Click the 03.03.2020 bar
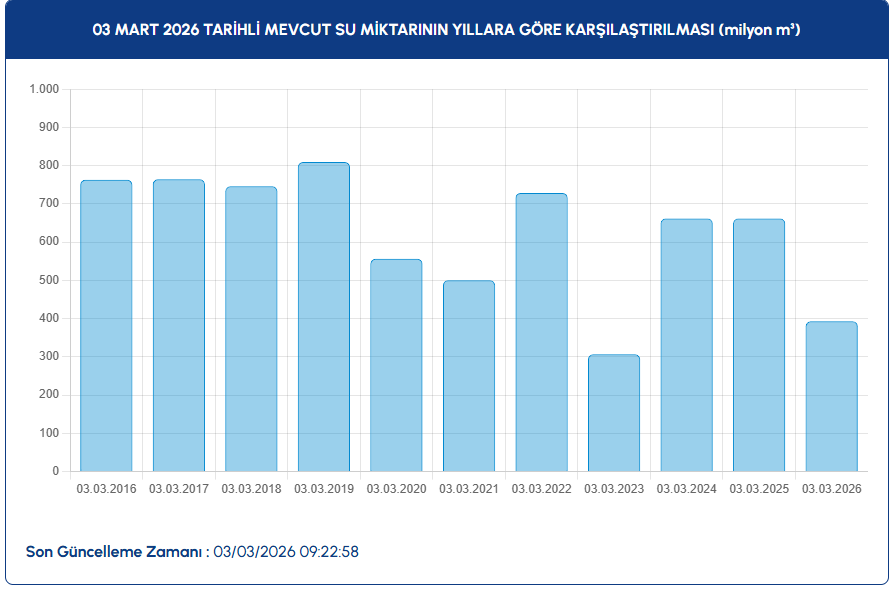The image size is (896, 589). pyautogui.click(x=396, y=365)
